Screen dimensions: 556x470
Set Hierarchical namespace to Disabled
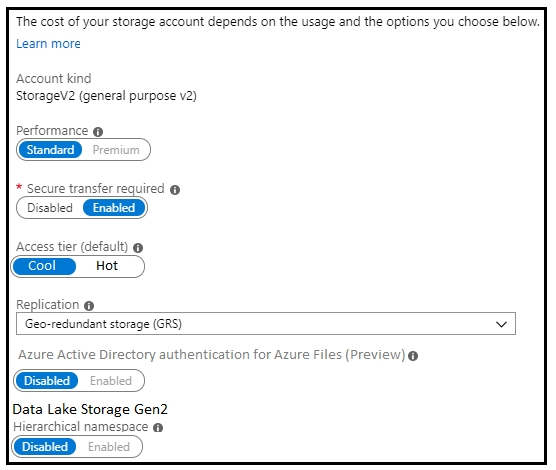pyautogui.click(x=45, y=447)
